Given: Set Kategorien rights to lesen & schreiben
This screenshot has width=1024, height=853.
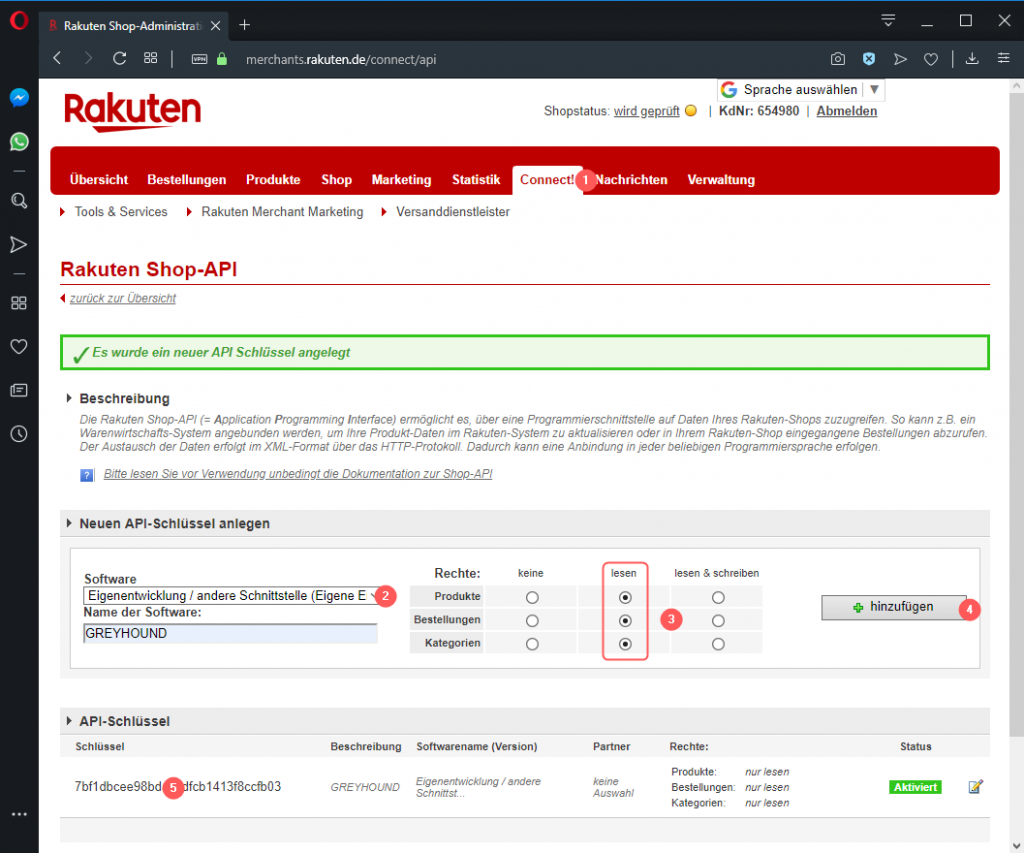Looking at the screenshot, I should [x=718, y=645].
